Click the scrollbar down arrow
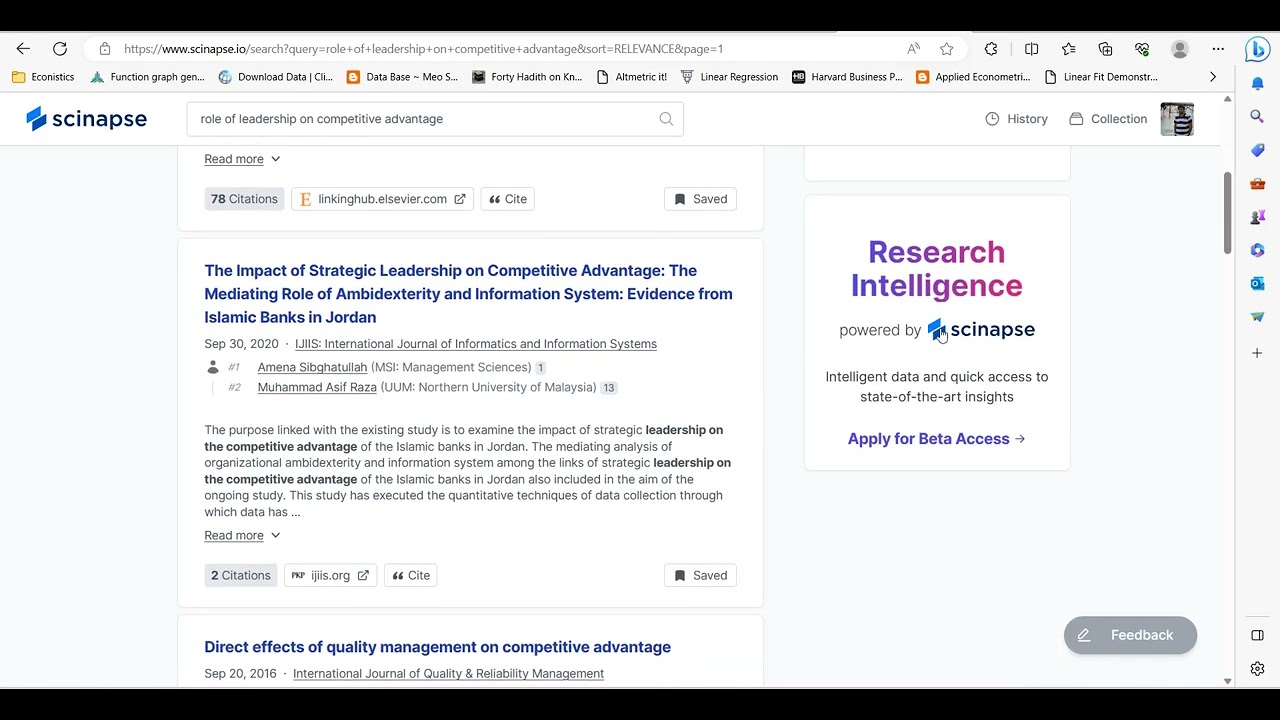This screenshot has width=1280, height=720. tap(1228, 681)
